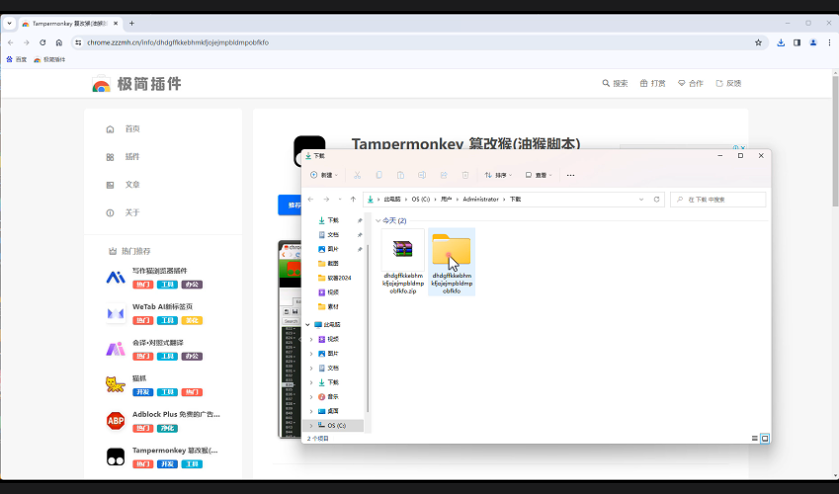Click 打赏 in the site header
The height and width of the screenshot is (494, 839).
click(653, 83)
